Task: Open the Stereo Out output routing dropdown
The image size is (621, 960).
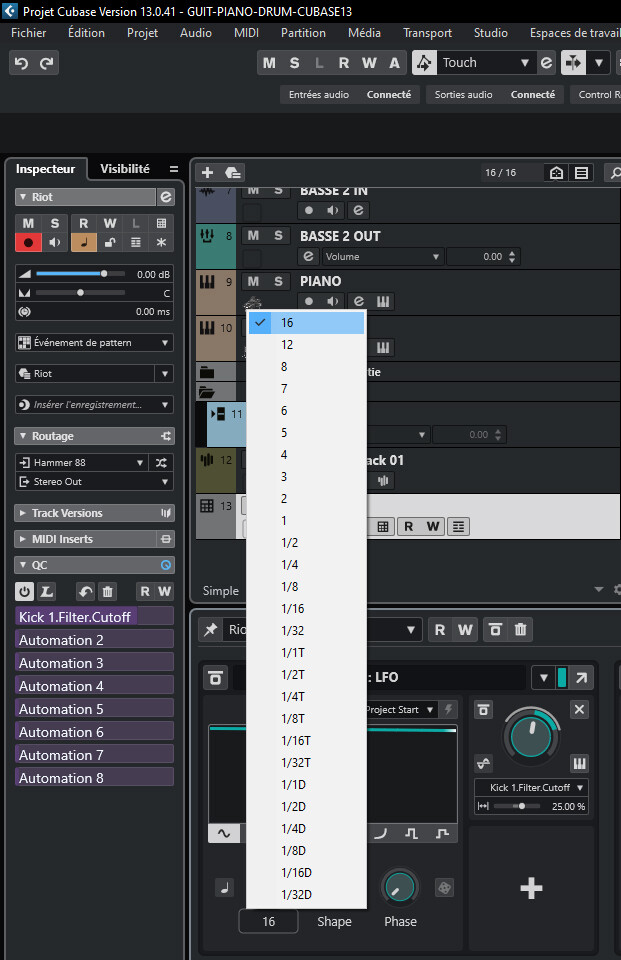Action: point(94,482)
